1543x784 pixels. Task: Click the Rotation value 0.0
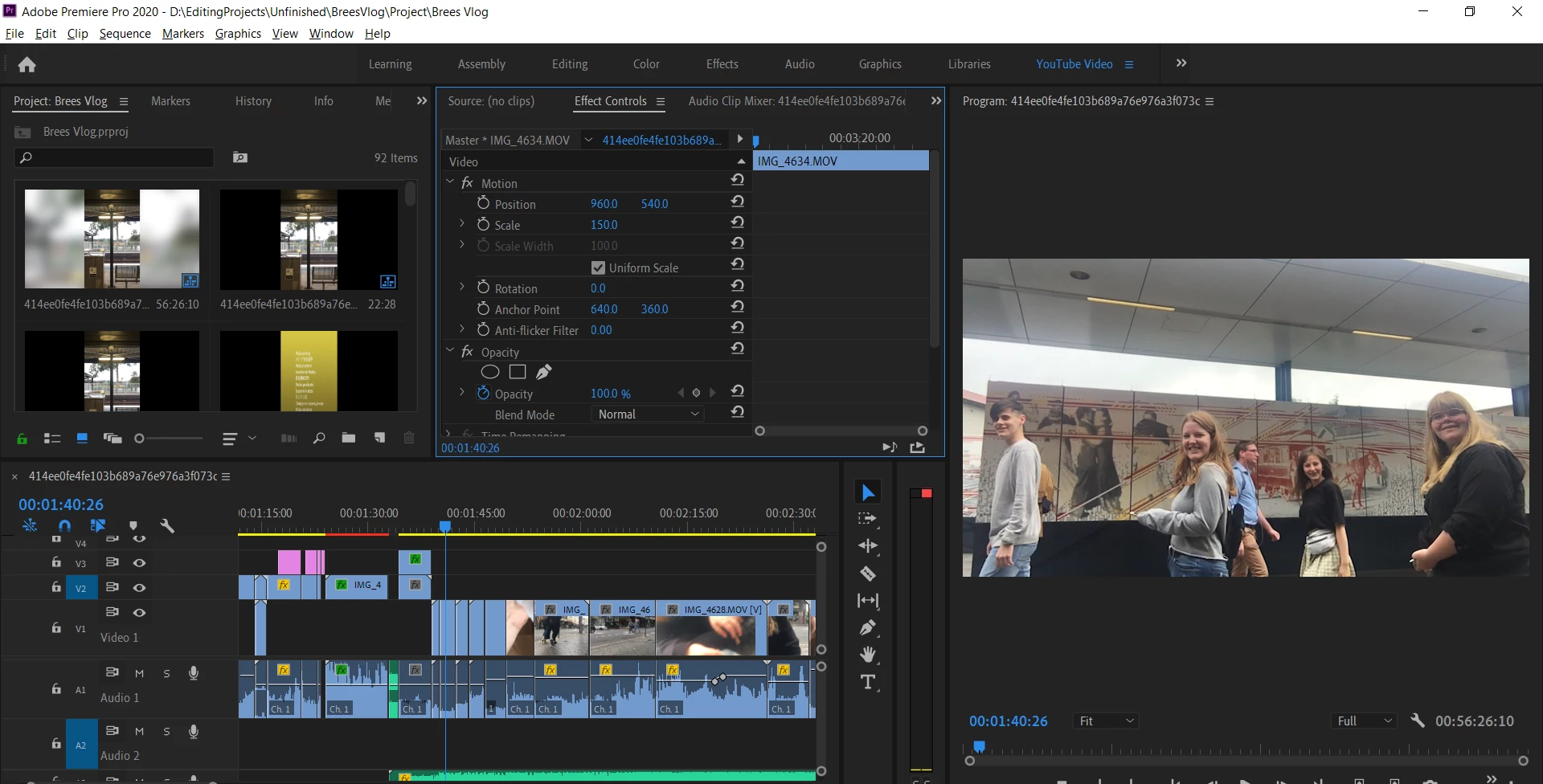point(598,288)
